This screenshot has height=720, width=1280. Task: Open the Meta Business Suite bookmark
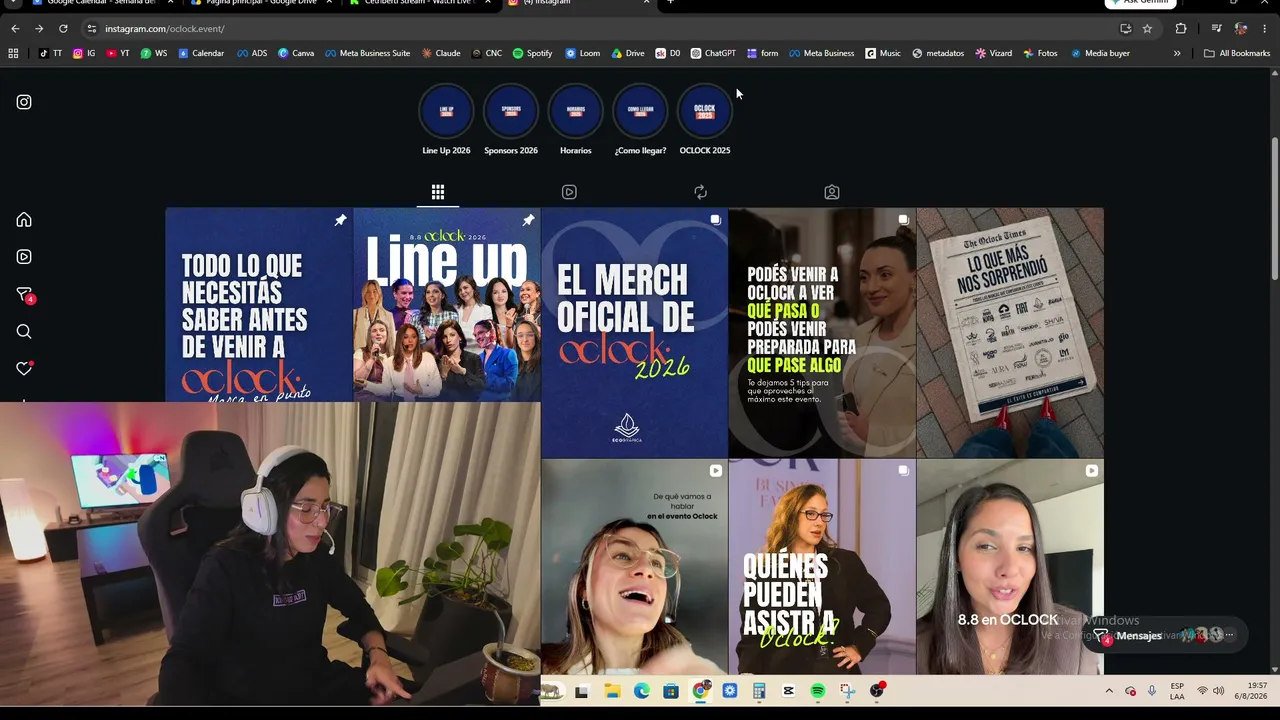pyautogui.click(x=367, y=53)
